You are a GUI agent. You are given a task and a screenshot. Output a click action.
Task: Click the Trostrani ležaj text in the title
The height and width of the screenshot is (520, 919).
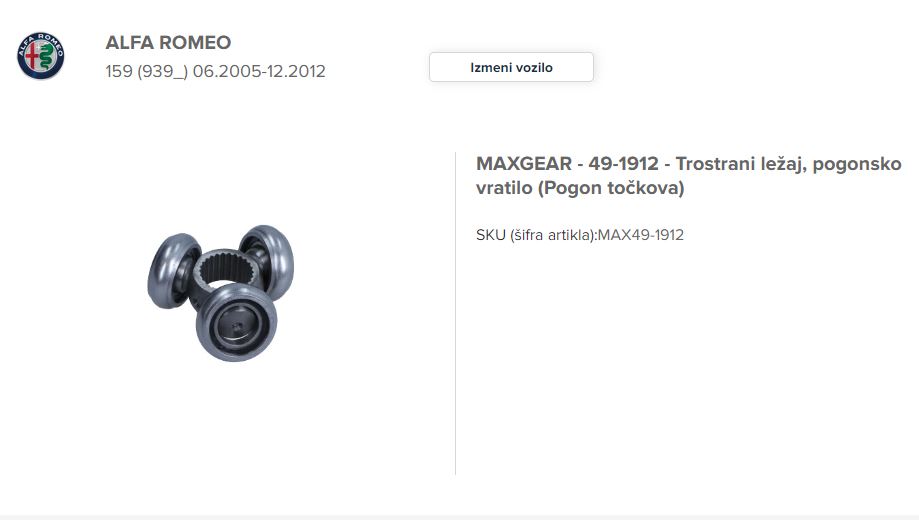coord(741,164)
